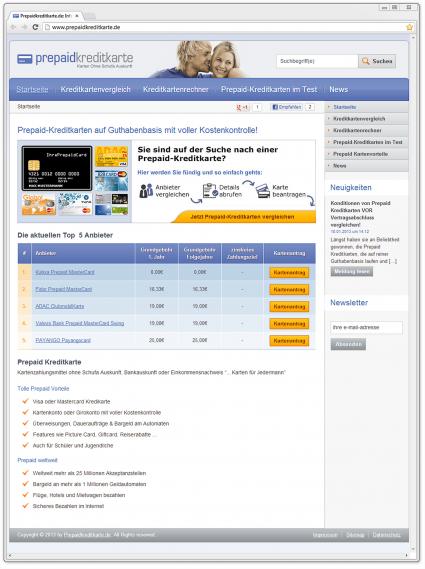Screen dimensions: 425x569
Task: Click Kartenantrag button in row 1
Action: (289, 273)
